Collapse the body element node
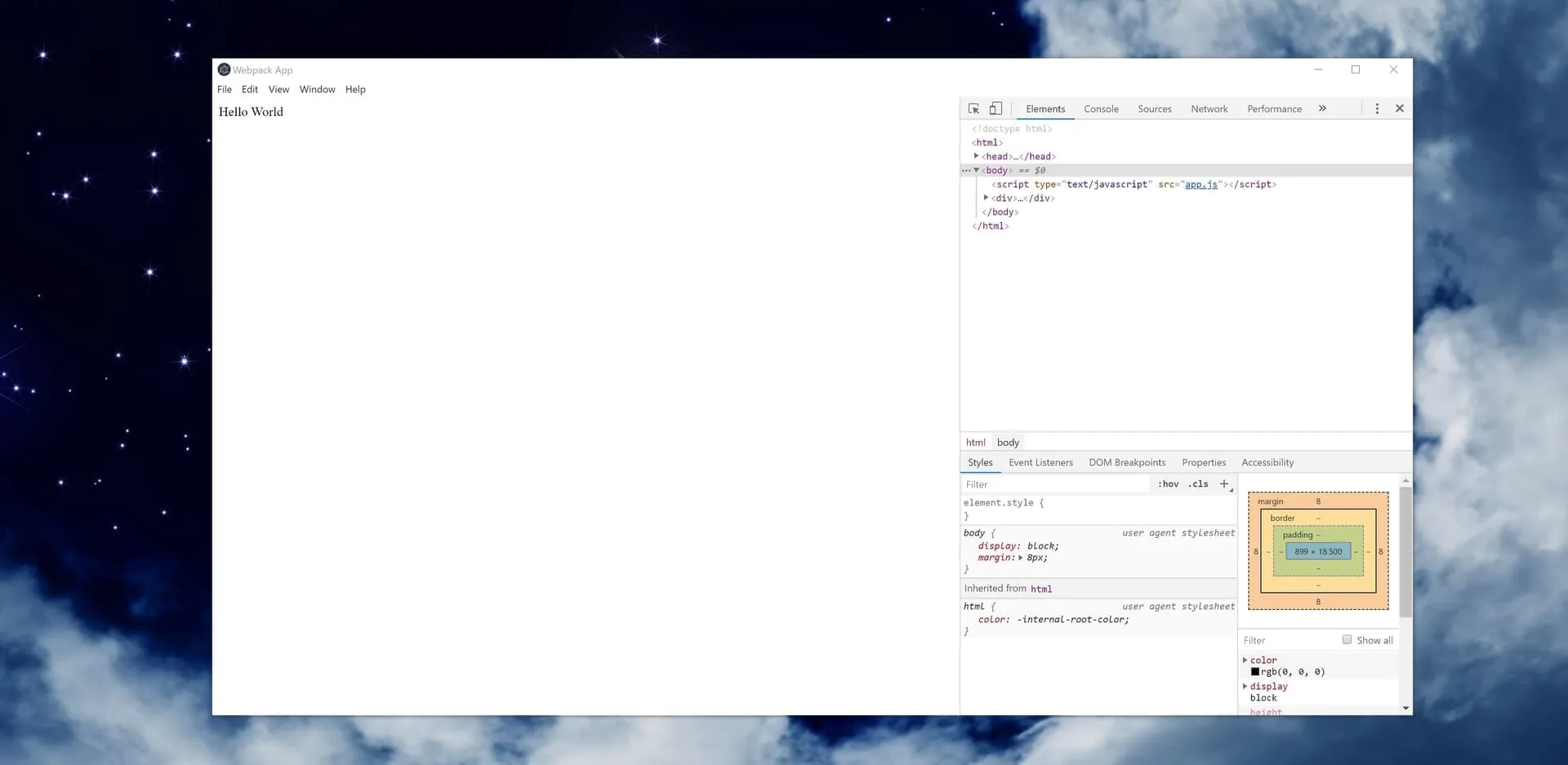 click(x=976, y=170)
